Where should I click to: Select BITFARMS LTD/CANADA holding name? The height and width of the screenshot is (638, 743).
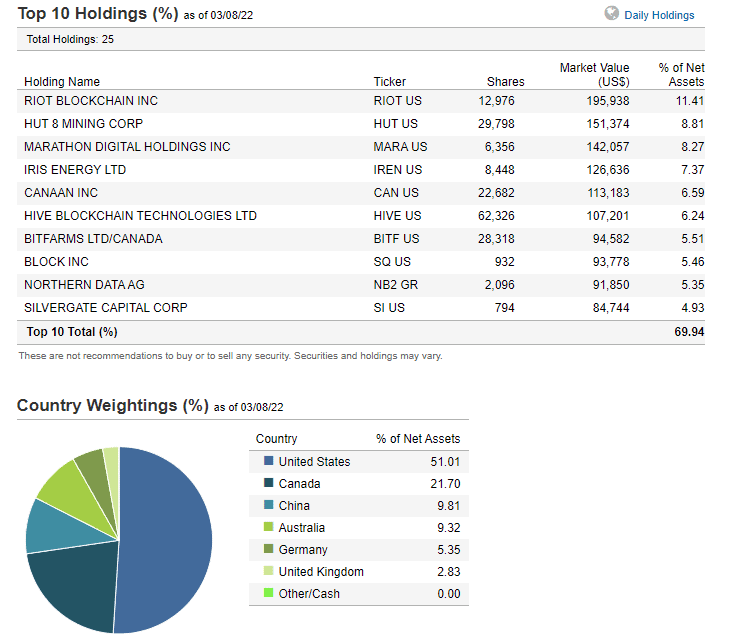point(93,239)
